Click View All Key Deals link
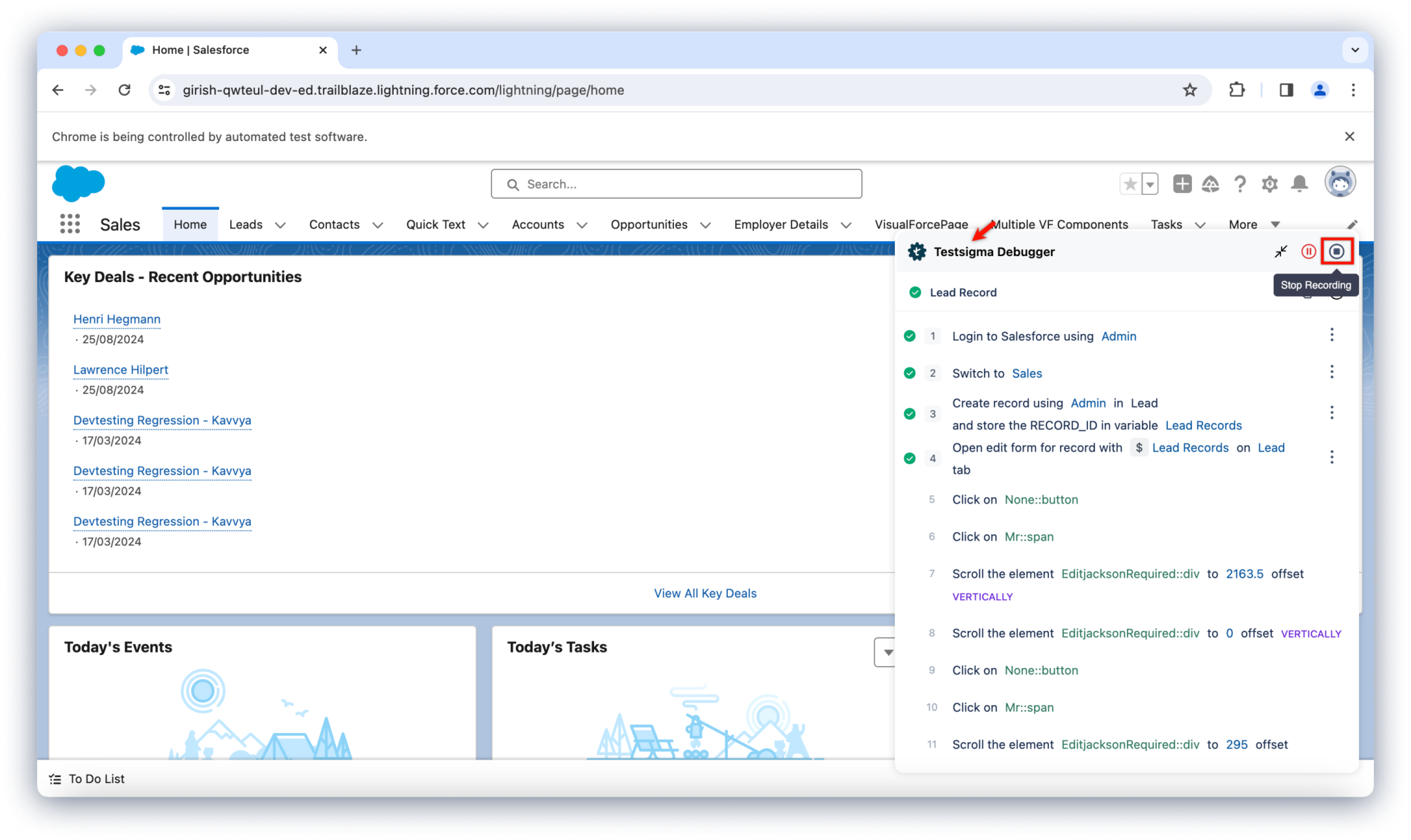 pos(705,593)
